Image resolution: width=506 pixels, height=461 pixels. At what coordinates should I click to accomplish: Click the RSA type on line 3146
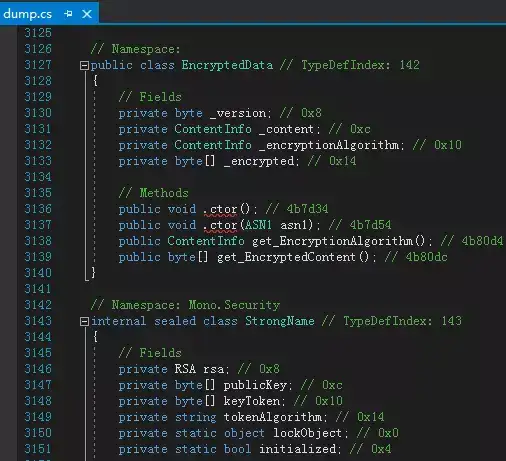[185, 369]
